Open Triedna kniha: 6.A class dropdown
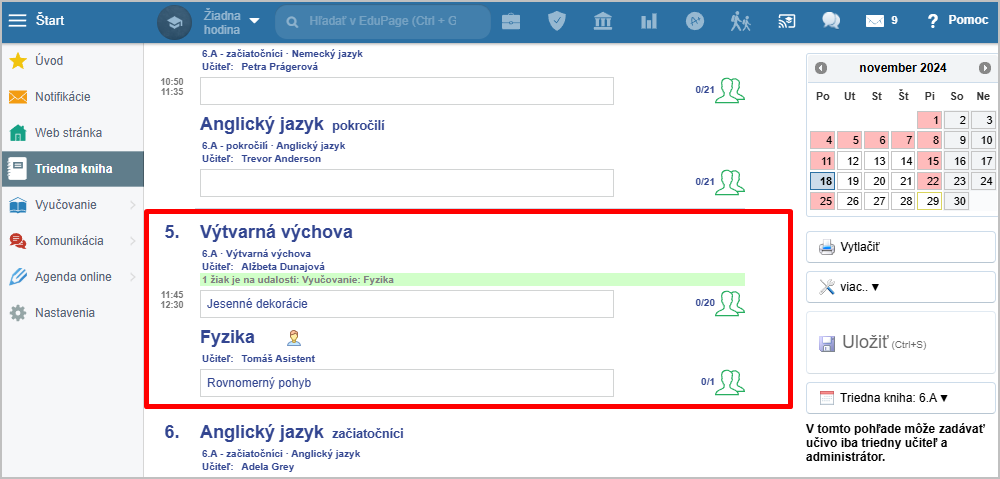Image resolution: width=1000 pixels, height=479 pixels. click(x=901, y=397)
